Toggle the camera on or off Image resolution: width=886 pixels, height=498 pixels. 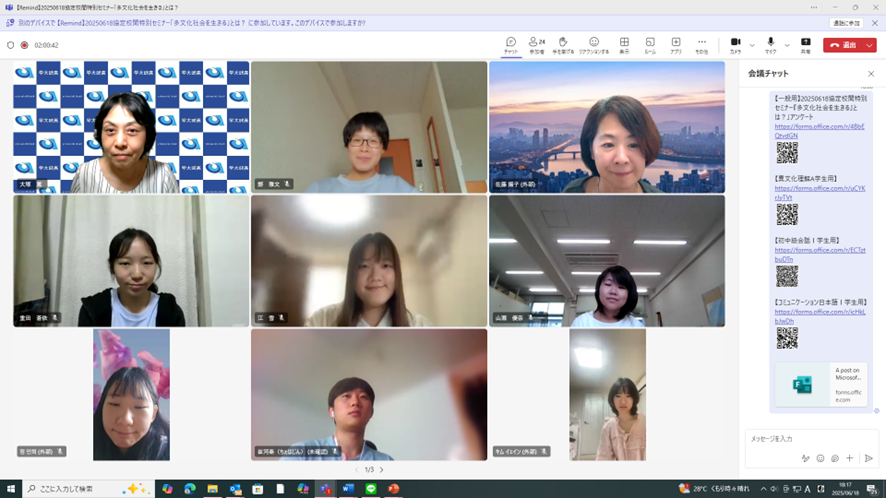click(735, 44)
